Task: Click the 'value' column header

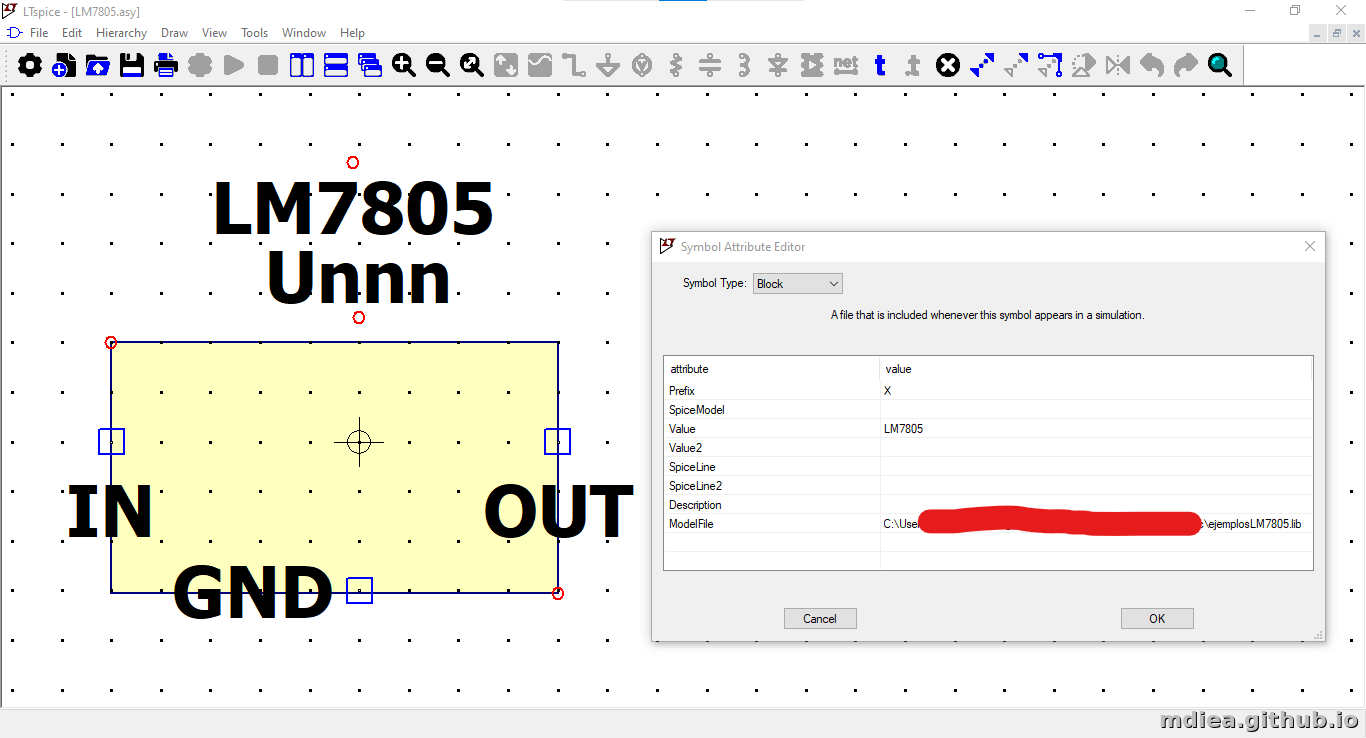Action: (1096, 369)
